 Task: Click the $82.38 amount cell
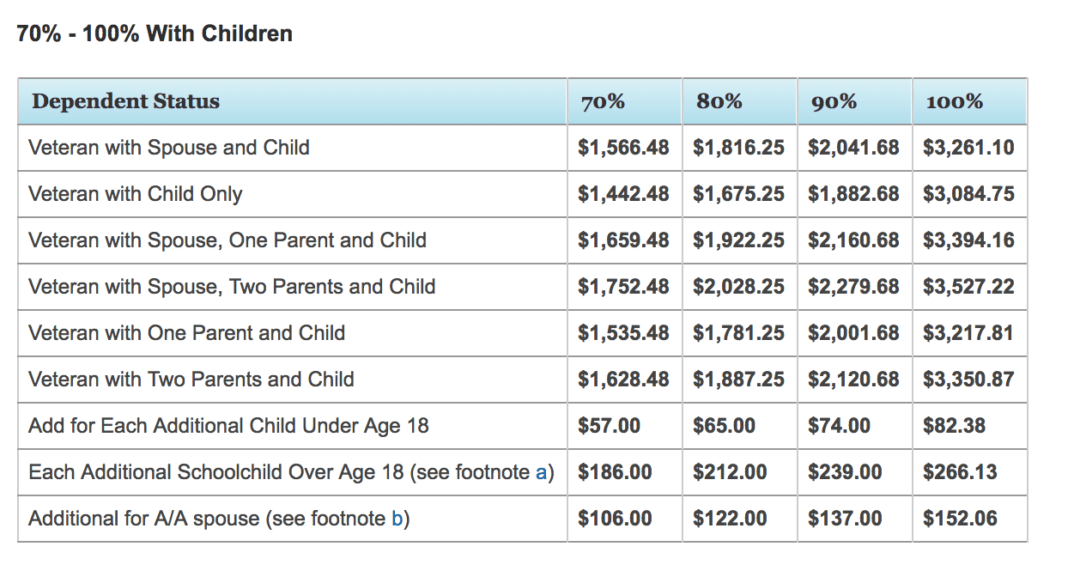[x=953, y=426]
